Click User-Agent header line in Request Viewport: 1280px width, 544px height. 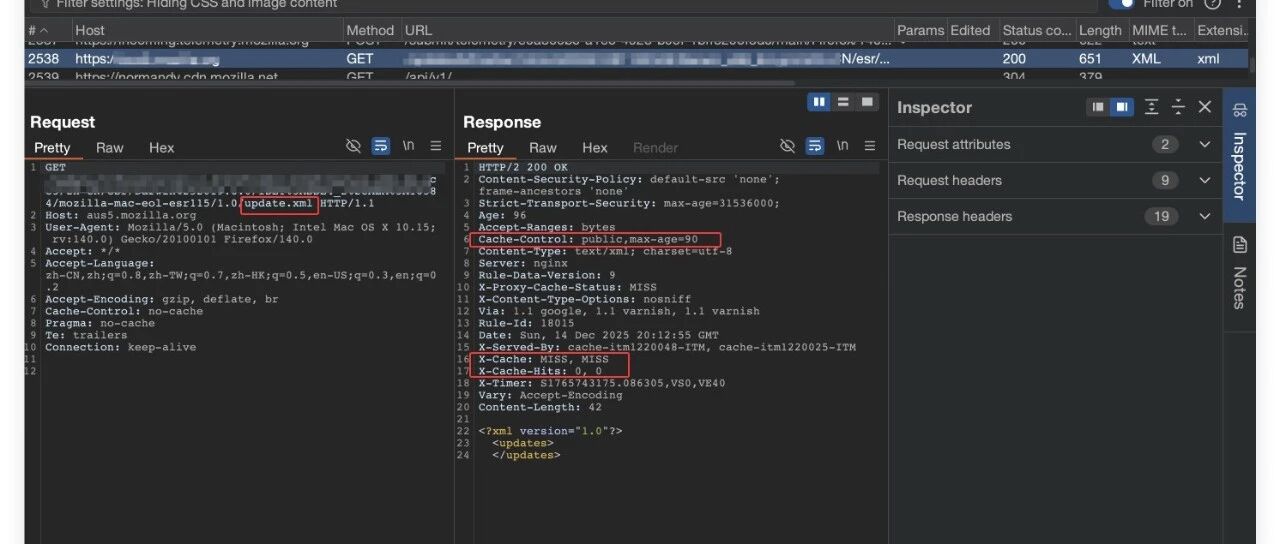[240, 233]
